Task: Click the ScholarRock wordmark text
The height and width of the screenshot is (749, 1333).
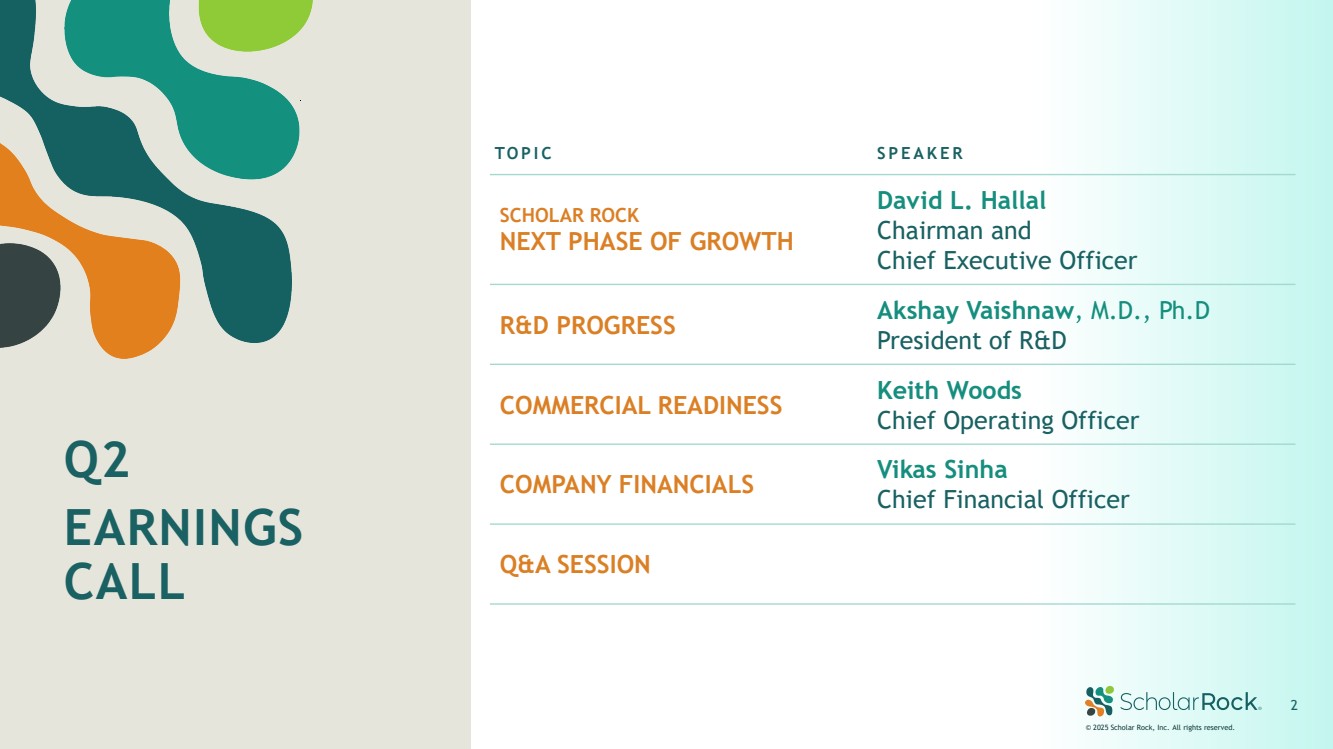Action: click(1189, 702)
